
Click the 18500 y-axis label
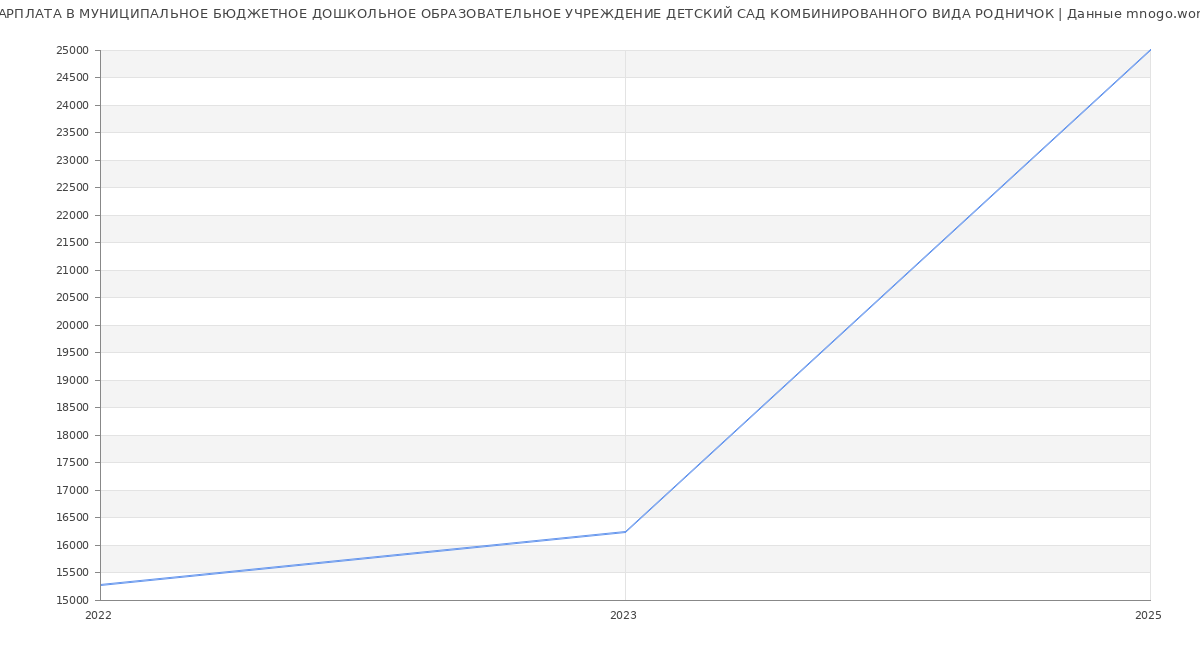[x=73, y=408]
